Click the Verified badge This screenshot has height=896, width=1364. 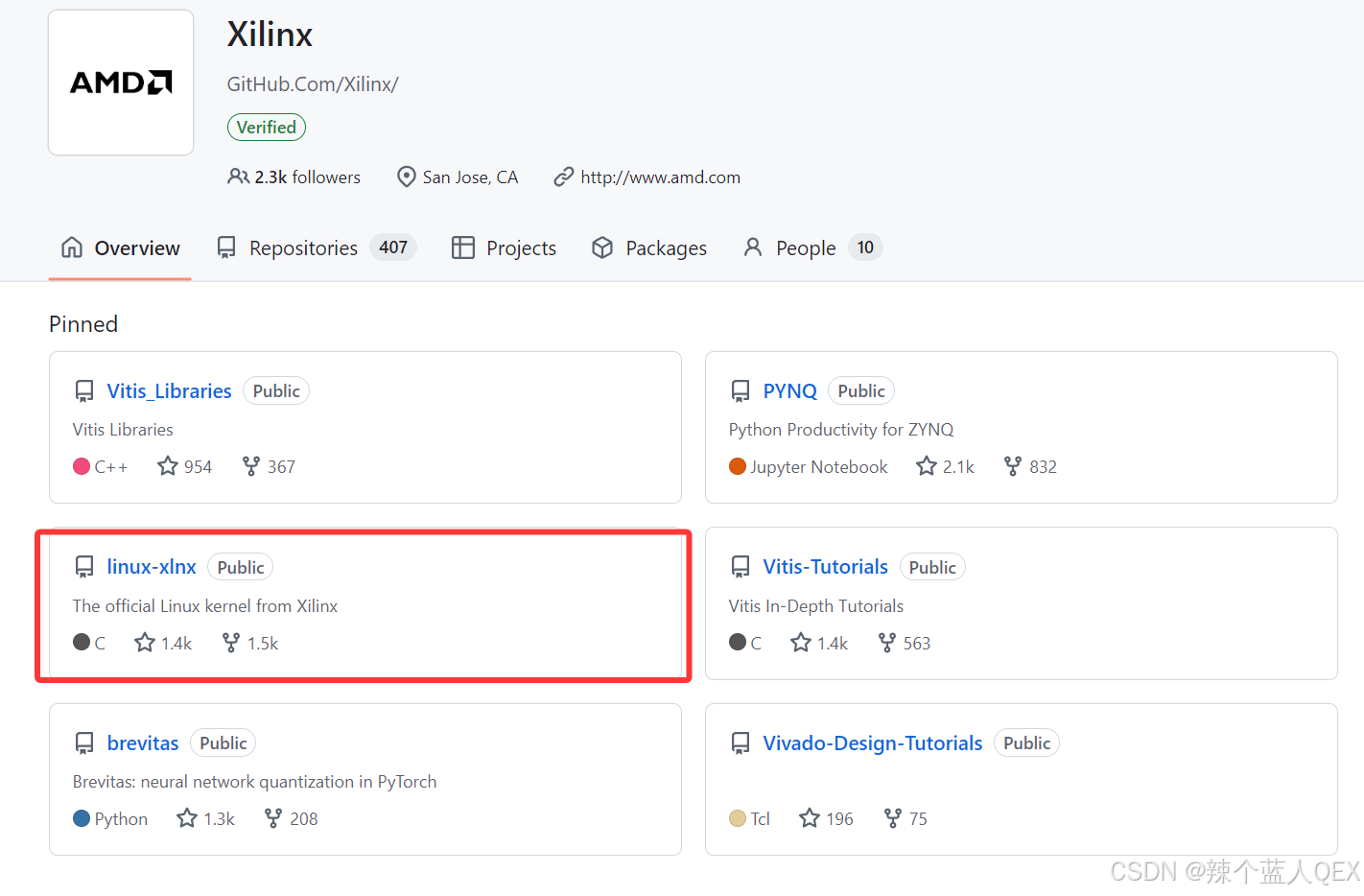[x=267, y=128]
